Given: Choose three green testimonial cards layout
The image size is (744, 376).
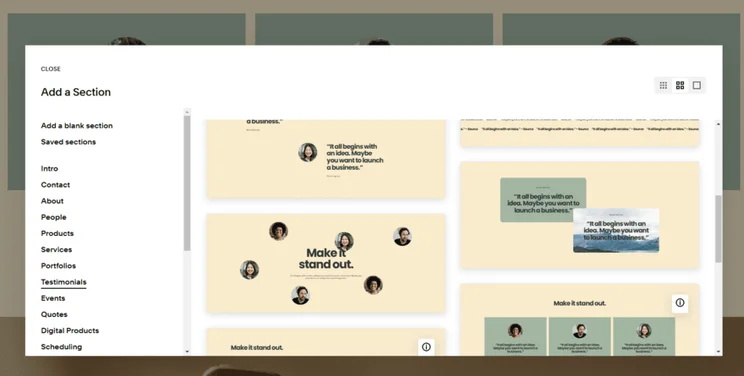Looking at the screenshot, I should tap(580, 320).
